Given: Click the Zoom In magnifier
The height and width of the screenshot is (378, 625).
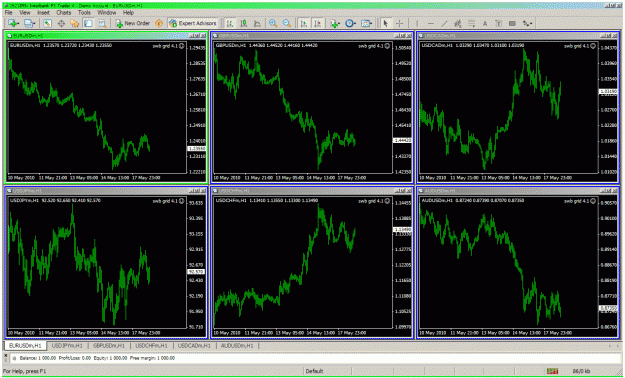Looking at the screenshot, I should coord(273,24).
